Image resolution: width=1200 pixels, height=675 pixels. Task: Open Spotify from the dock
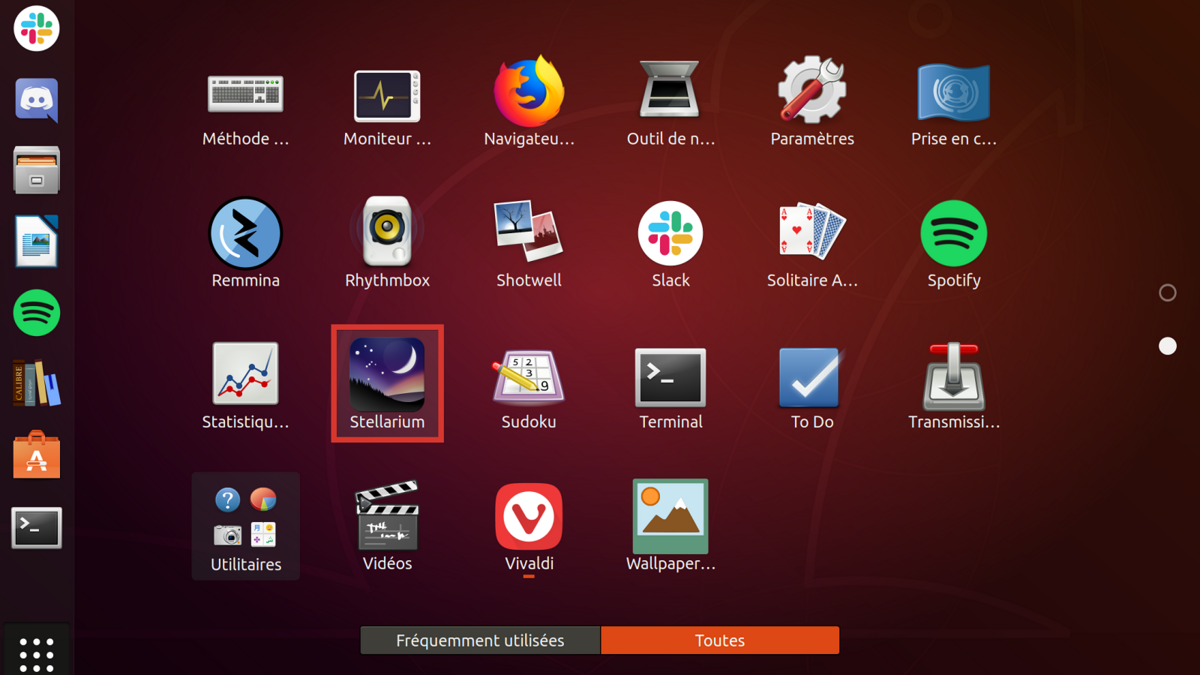pos(37,313)
